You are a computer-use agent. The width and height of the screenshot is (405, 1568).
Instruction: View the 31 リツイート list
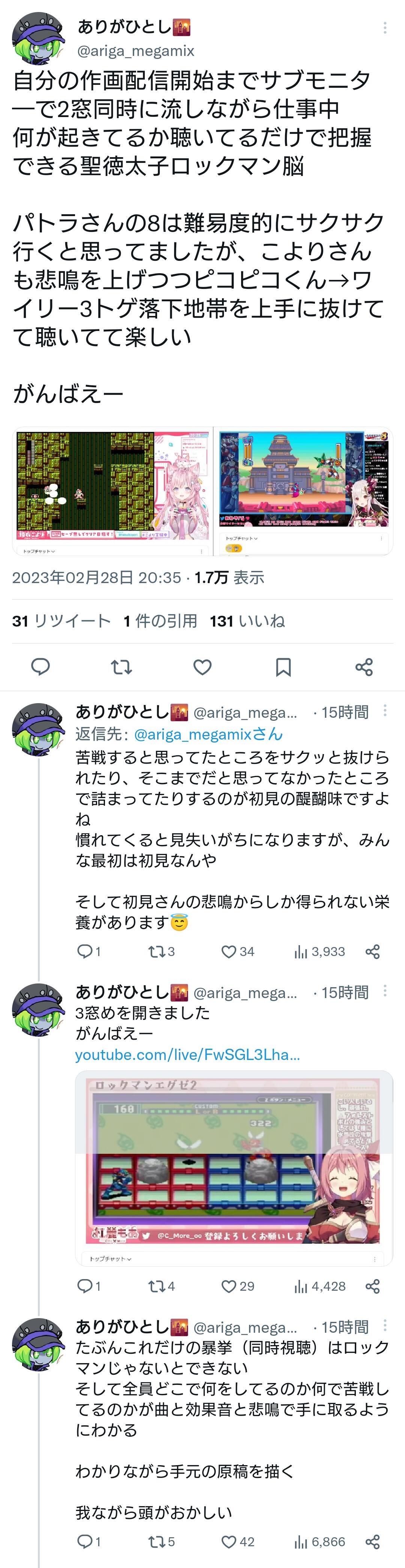click(61, 621)
